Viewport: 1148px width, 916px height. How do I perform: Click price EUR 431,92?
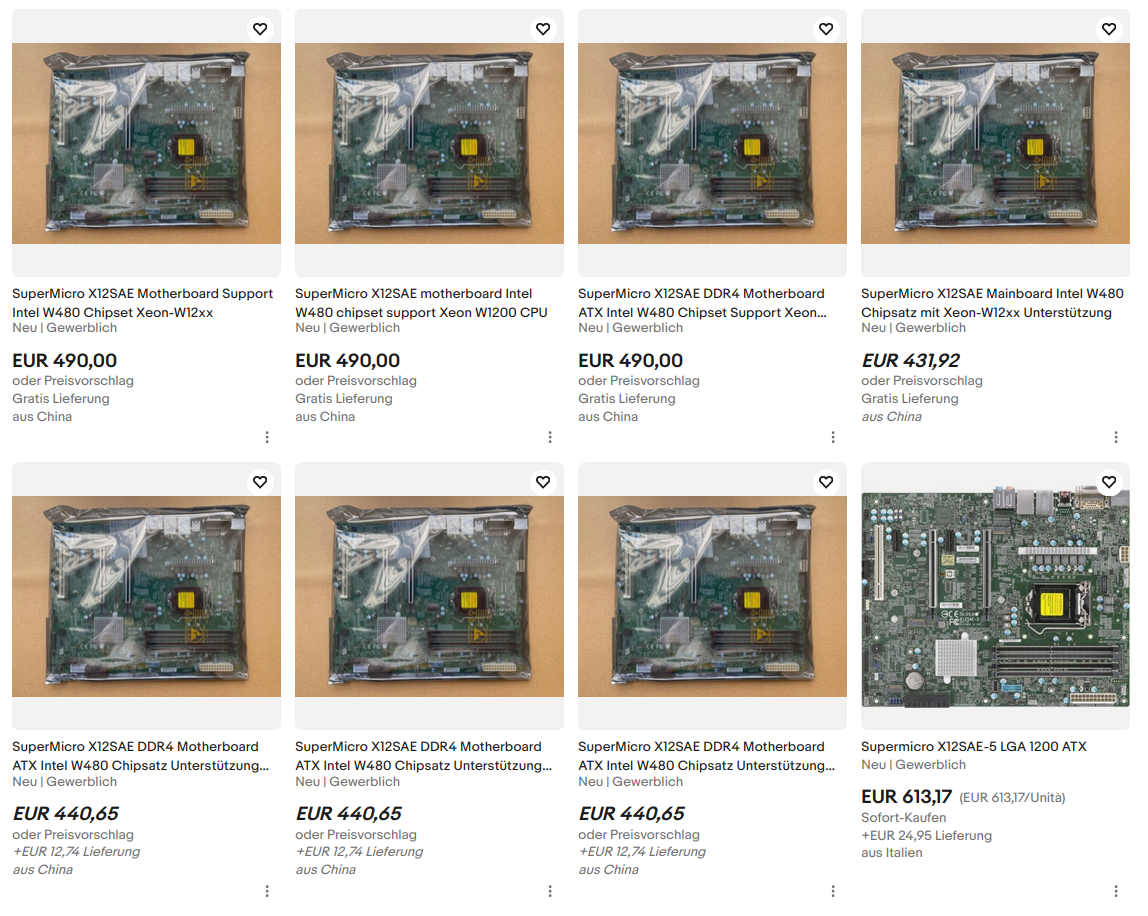[910, 360]
